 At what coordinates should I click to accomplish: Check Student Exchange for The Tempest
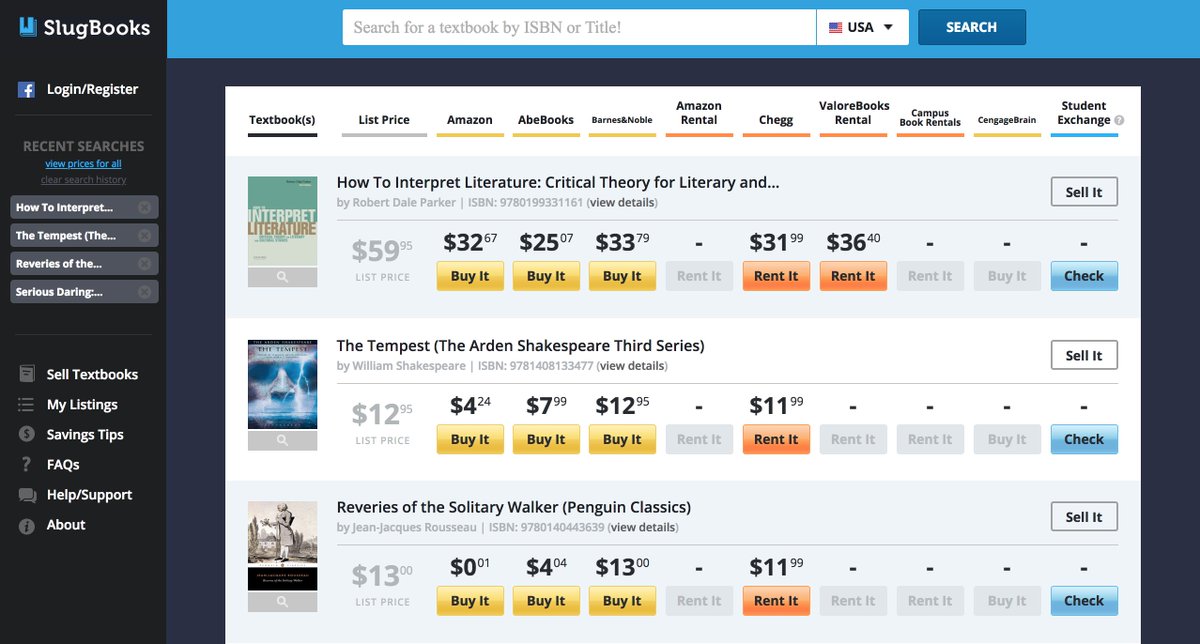(x=1084, y=439)
